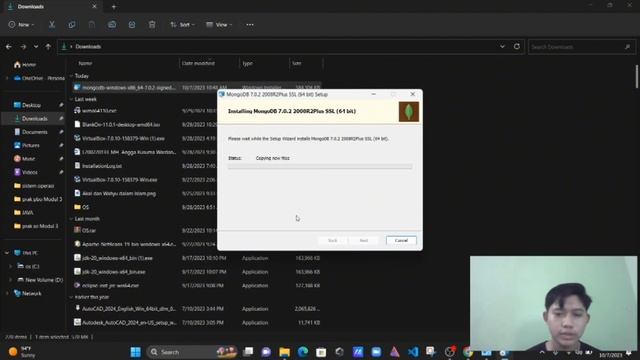This screenshot has width=640, height=360.
Task: Refresh the Downloads folder view
Action: (517, 47)
